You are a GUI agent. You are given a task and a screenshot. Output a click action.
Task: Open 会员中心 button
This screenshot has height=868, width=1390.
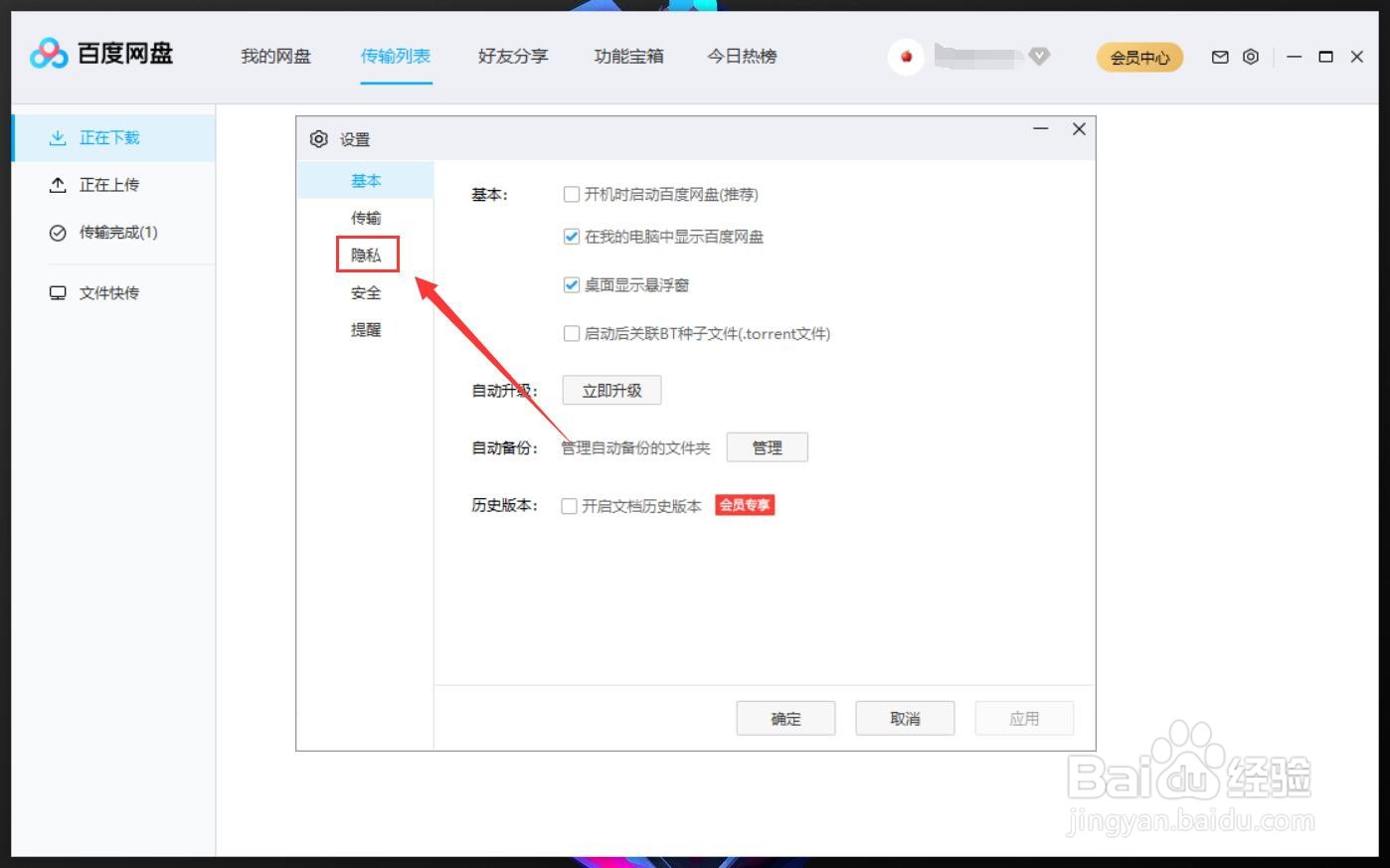pyautogui.click(x=1140, y=58)
